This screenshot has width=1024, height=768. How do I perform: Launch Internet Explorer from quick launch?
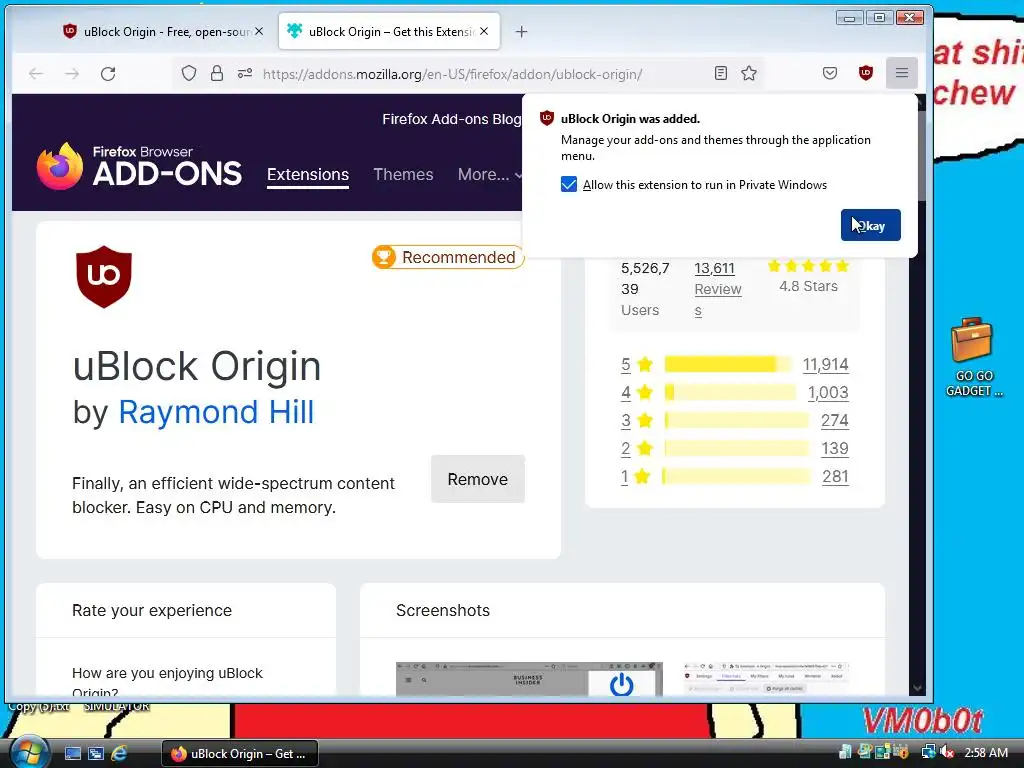click(119, 754)
